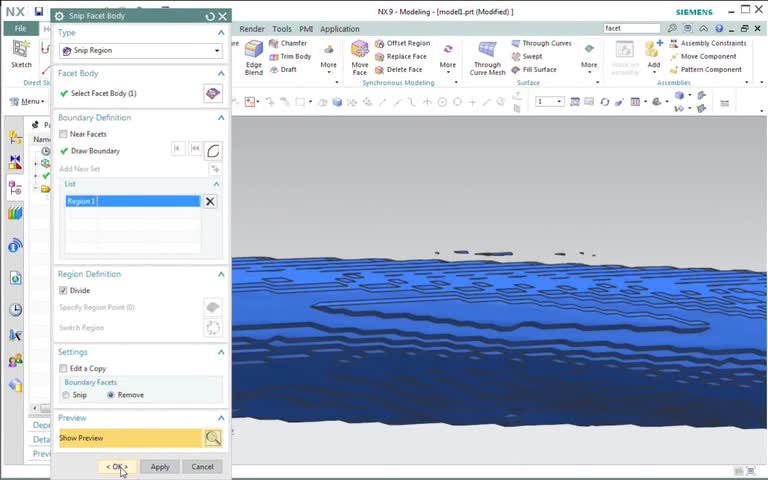Collapse the List section
This screenshot has height=480, width=768.
point(216,184)
